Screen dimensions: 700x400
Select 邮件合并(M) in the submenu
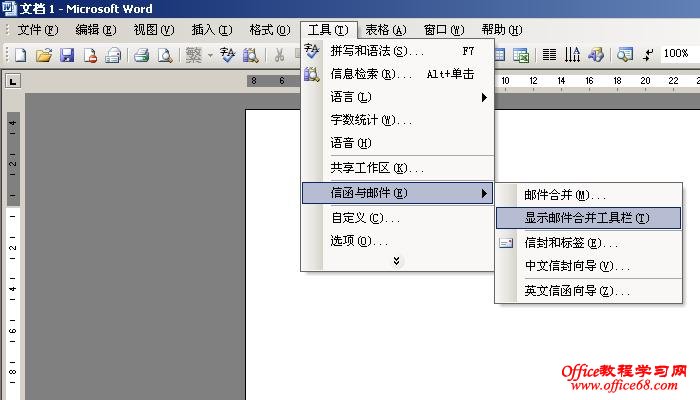pos(588,195)
